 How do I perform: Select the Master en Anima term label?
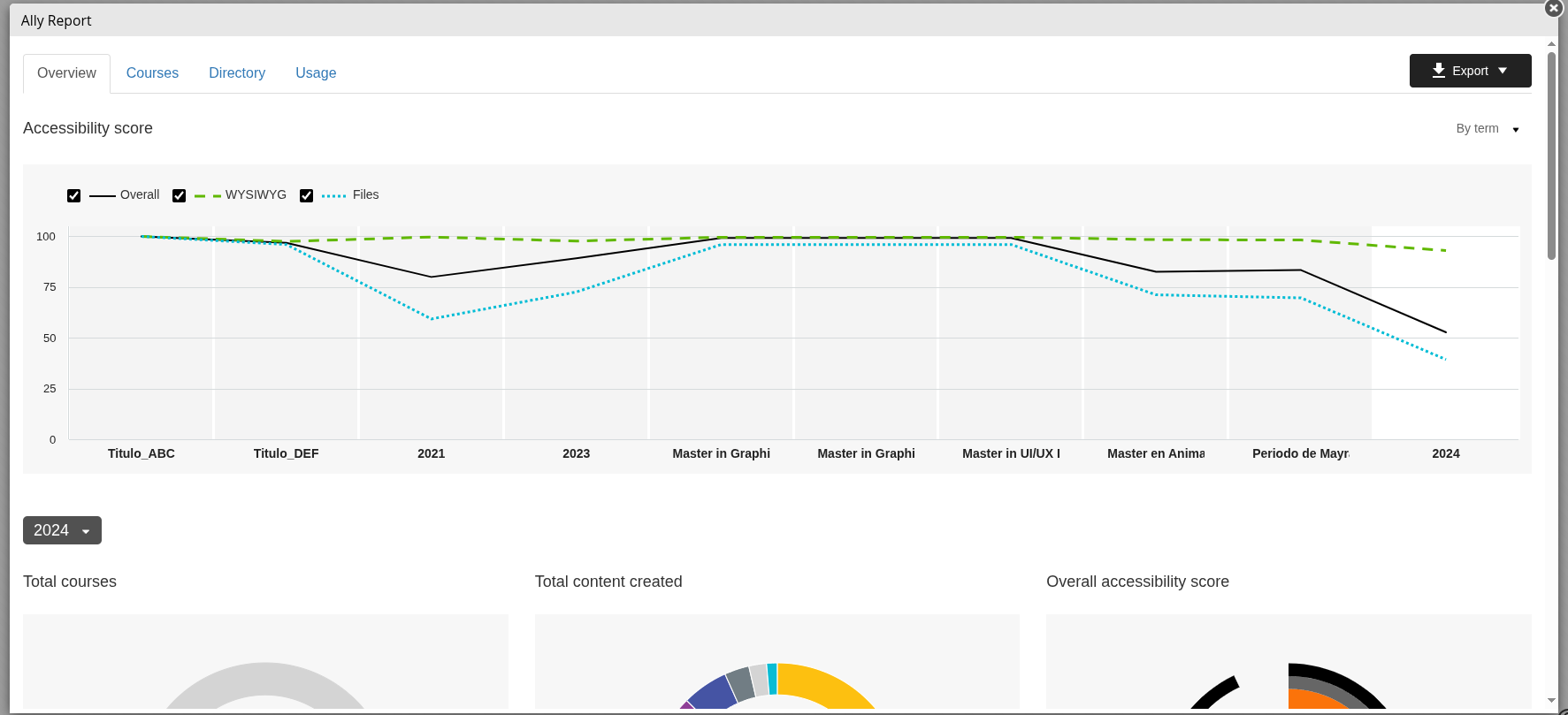click(1156, 453)
